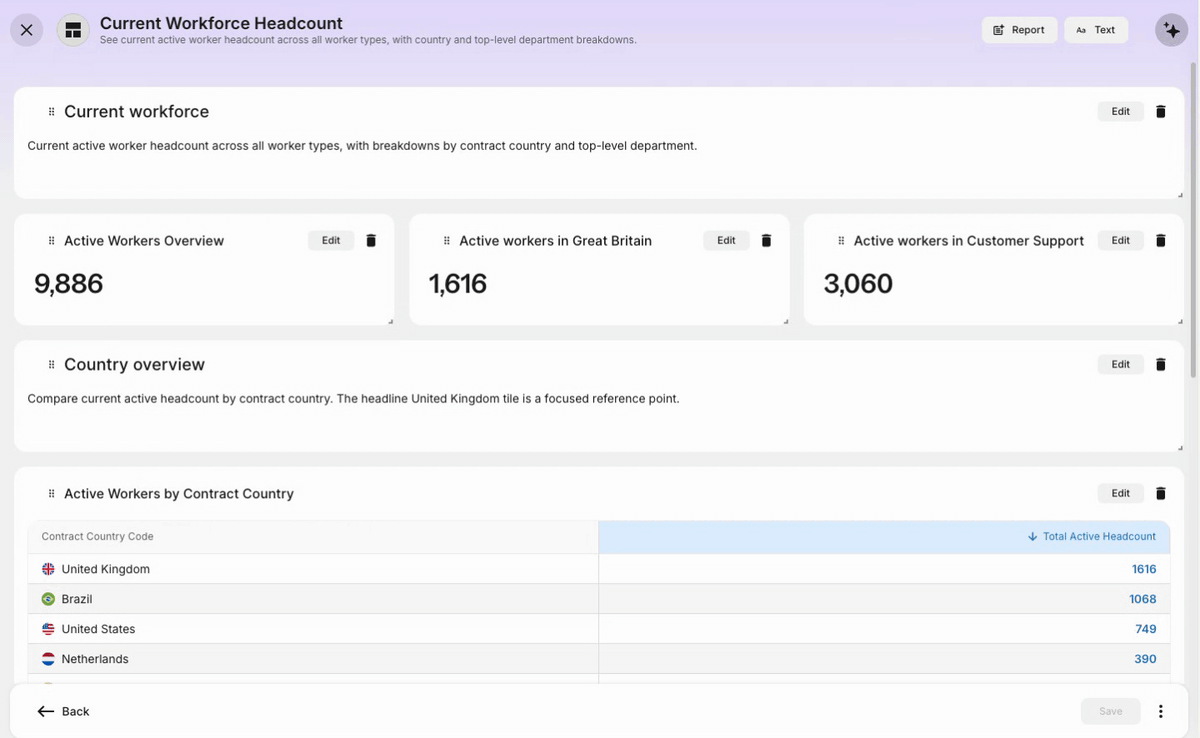Click the Netherlands flag icon
This screenshot has height=738, width=1200.
pos(48,659)
